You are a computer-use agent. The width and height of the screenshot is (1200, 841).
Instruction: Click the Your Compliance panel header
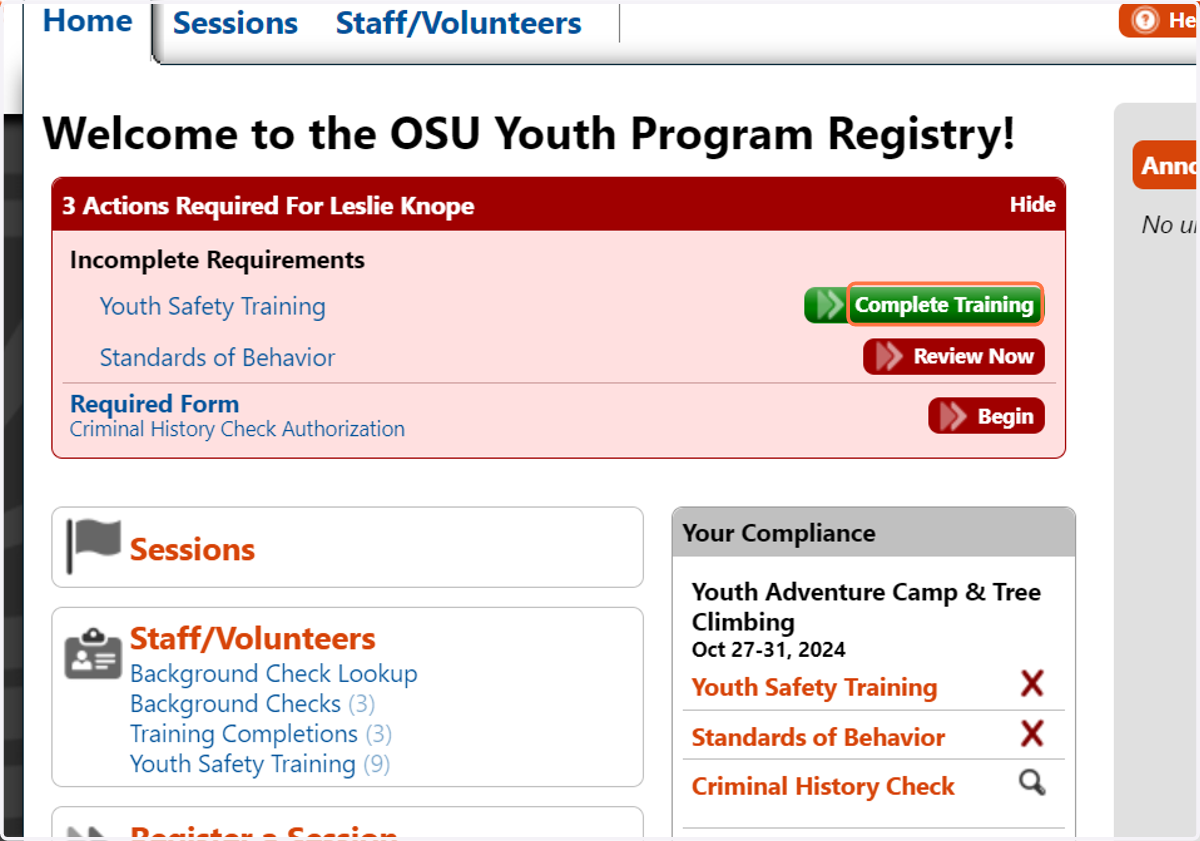[x=874, y=533]
